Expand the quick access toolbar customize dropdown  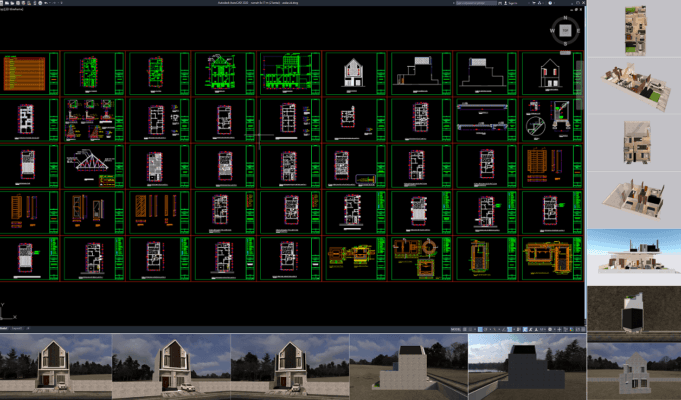point(62,3)
